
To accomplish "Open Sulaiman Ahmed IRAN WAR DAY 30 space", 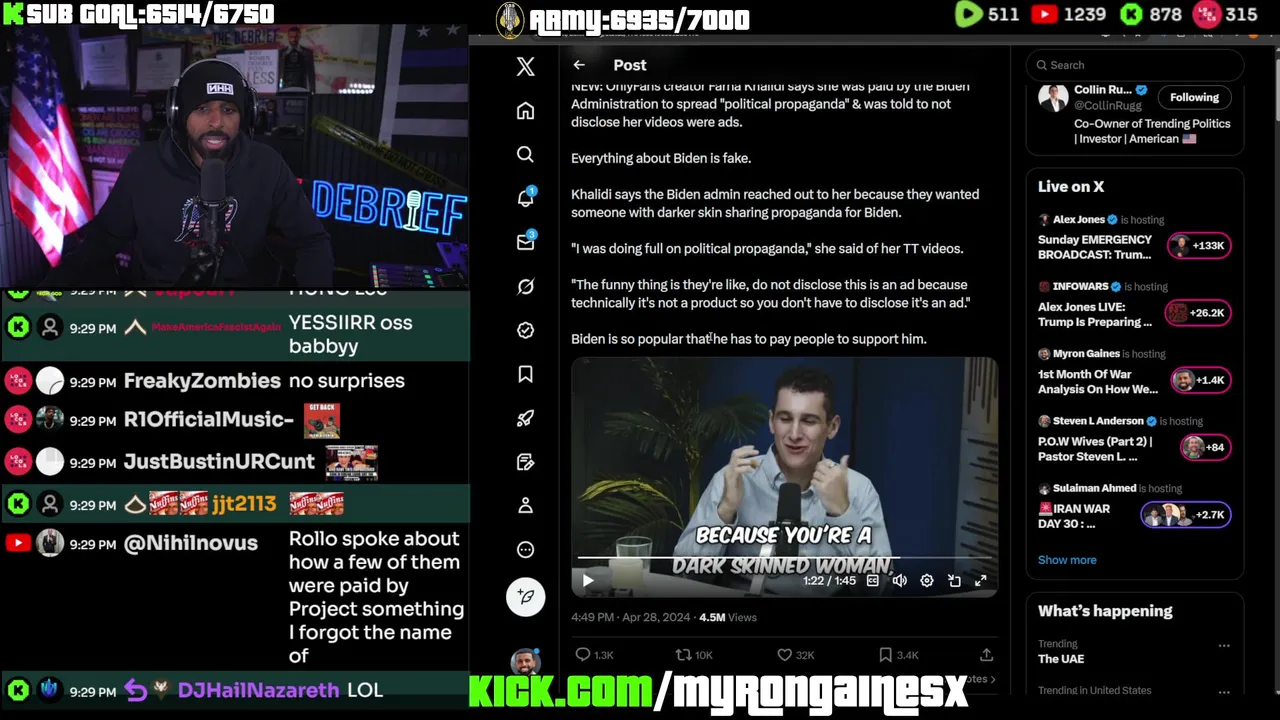I will pos(1074,516).
